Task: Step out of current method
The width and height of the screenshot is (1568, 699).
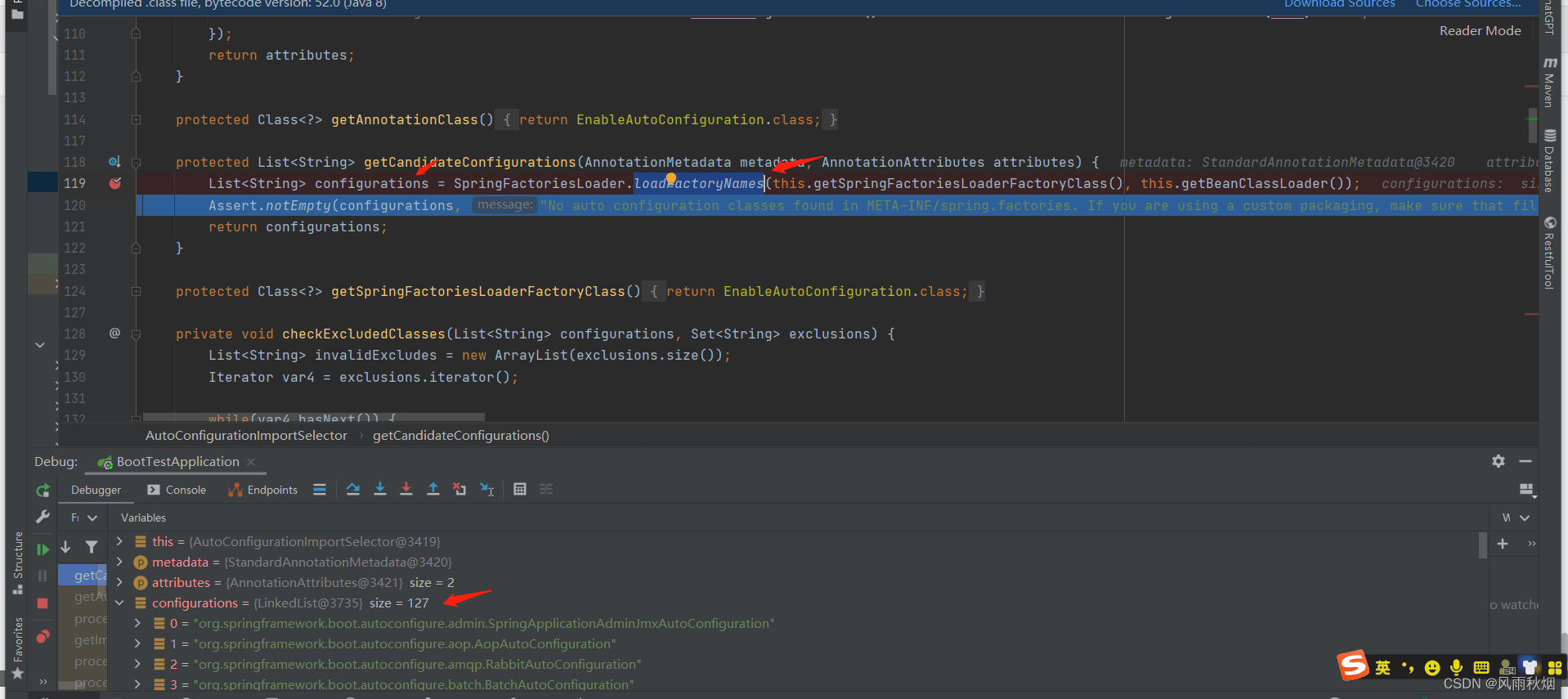Action: 433,490
